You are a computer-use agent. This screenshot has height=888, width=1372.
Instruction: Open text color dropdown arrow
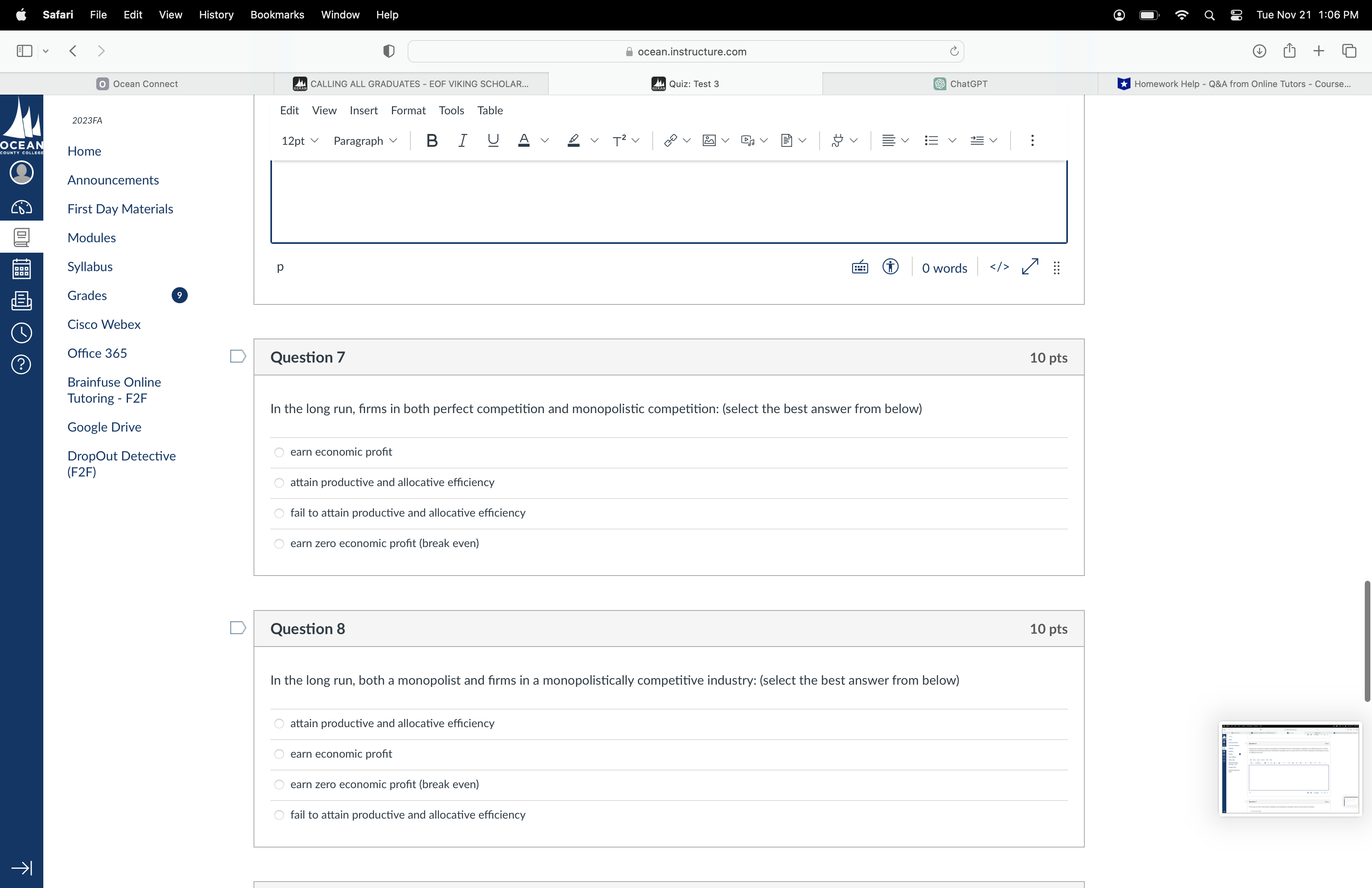click(x=545, y=141)
